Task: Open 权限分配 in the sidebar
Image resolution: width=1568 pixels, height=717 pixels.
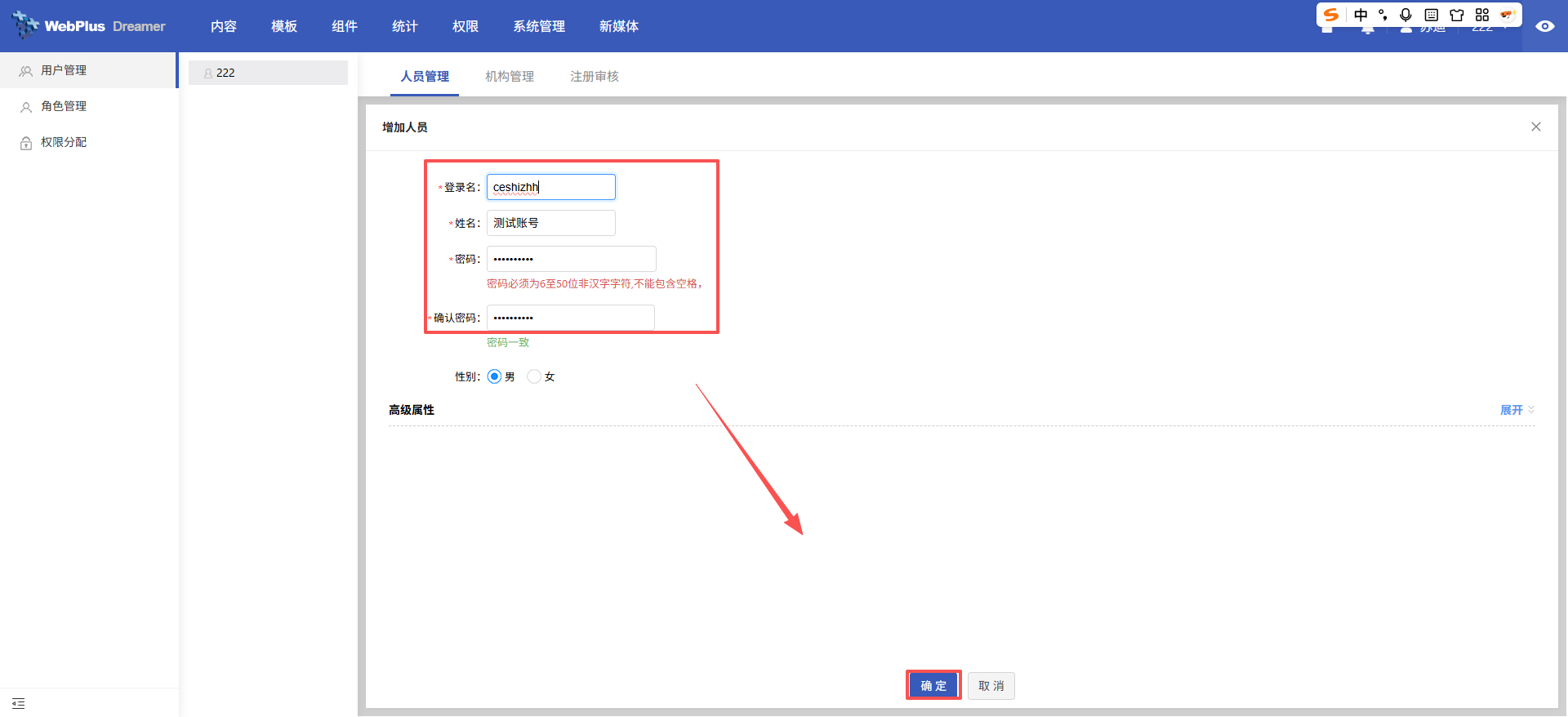Action: click(x=64, y=142)
